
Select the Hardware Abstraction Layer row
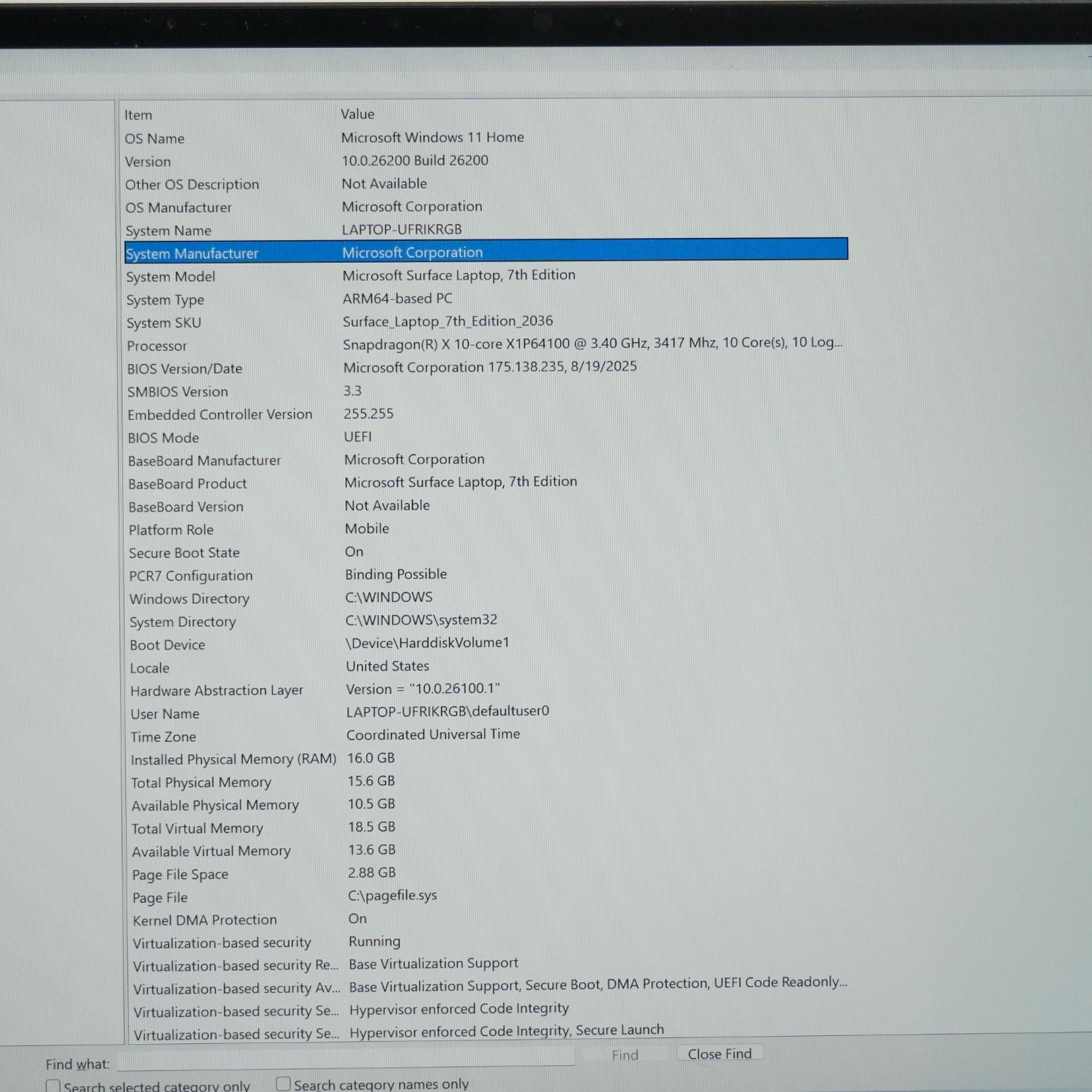489,689
